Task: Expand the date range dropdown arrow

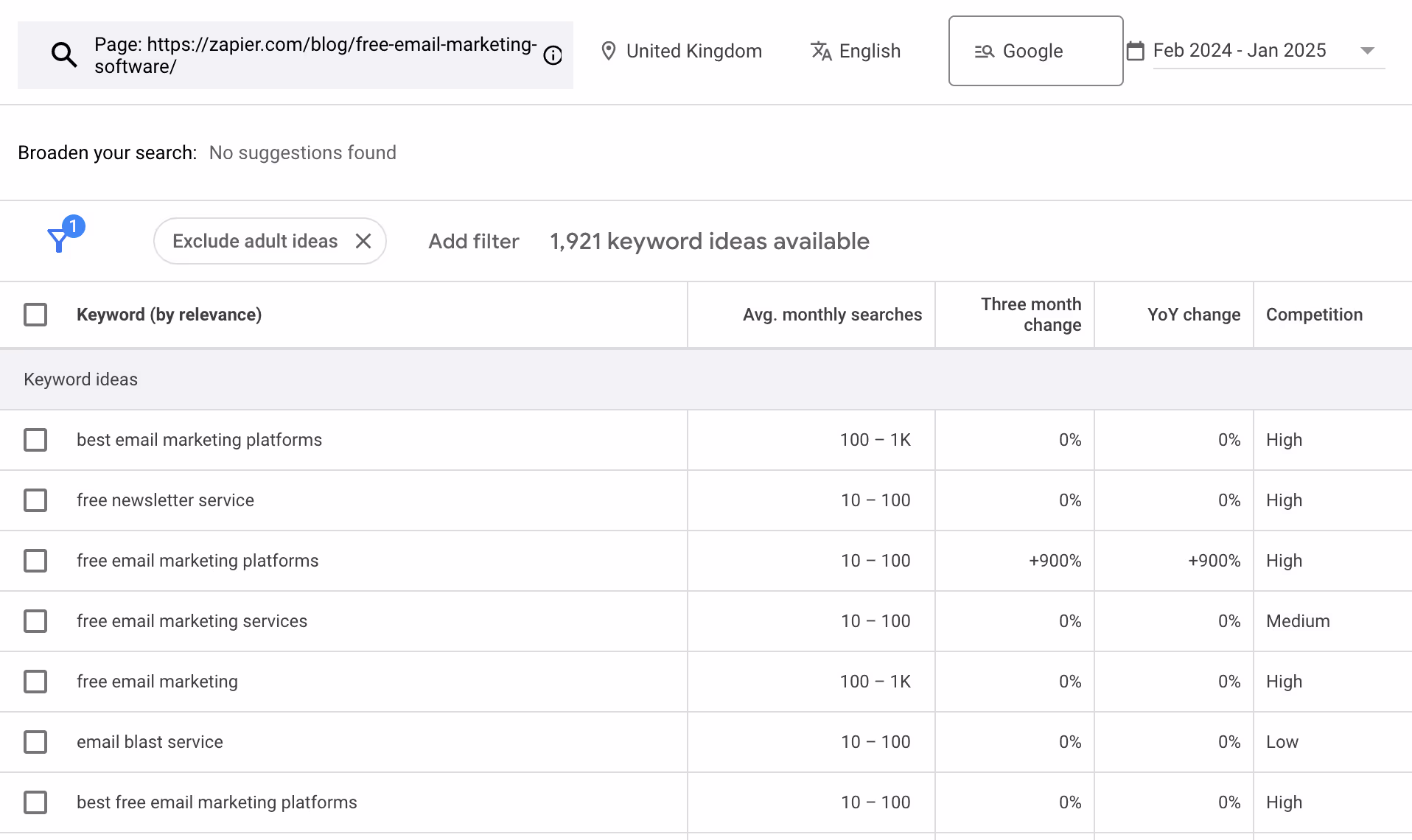Action: tap(1368, 51)
